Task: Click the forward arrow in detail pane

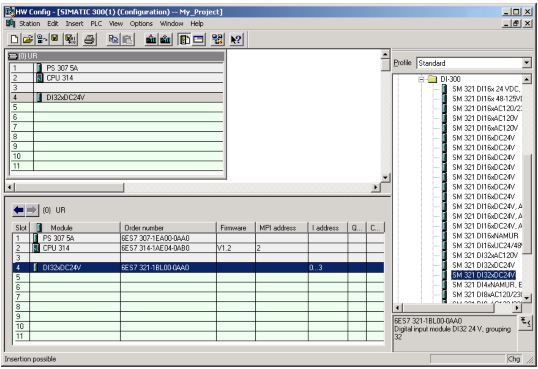Action: click(x=32, y=210)
